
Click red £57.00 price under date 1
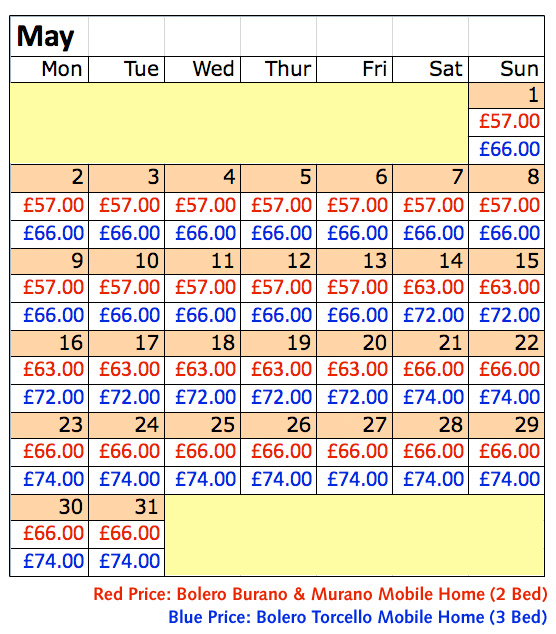point(509,121)
